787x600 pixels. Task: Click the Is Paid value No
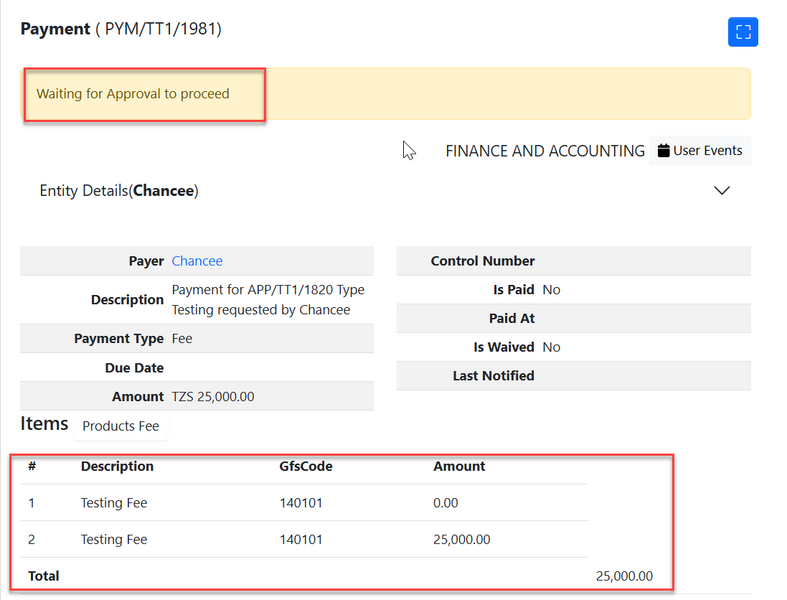(551, 290)
